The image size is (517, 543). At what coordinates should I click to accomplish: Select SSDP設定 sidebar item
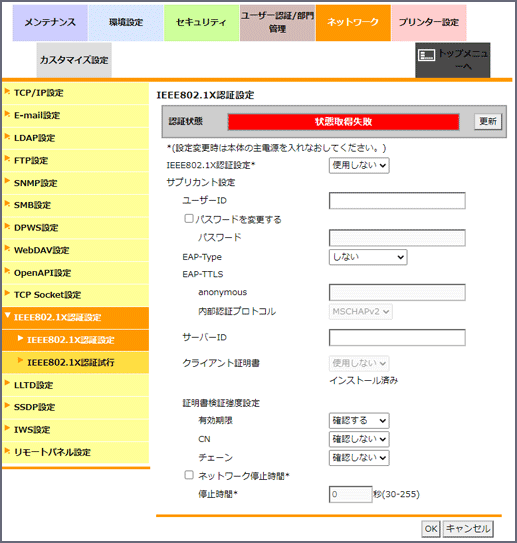[x=75, y=407]
